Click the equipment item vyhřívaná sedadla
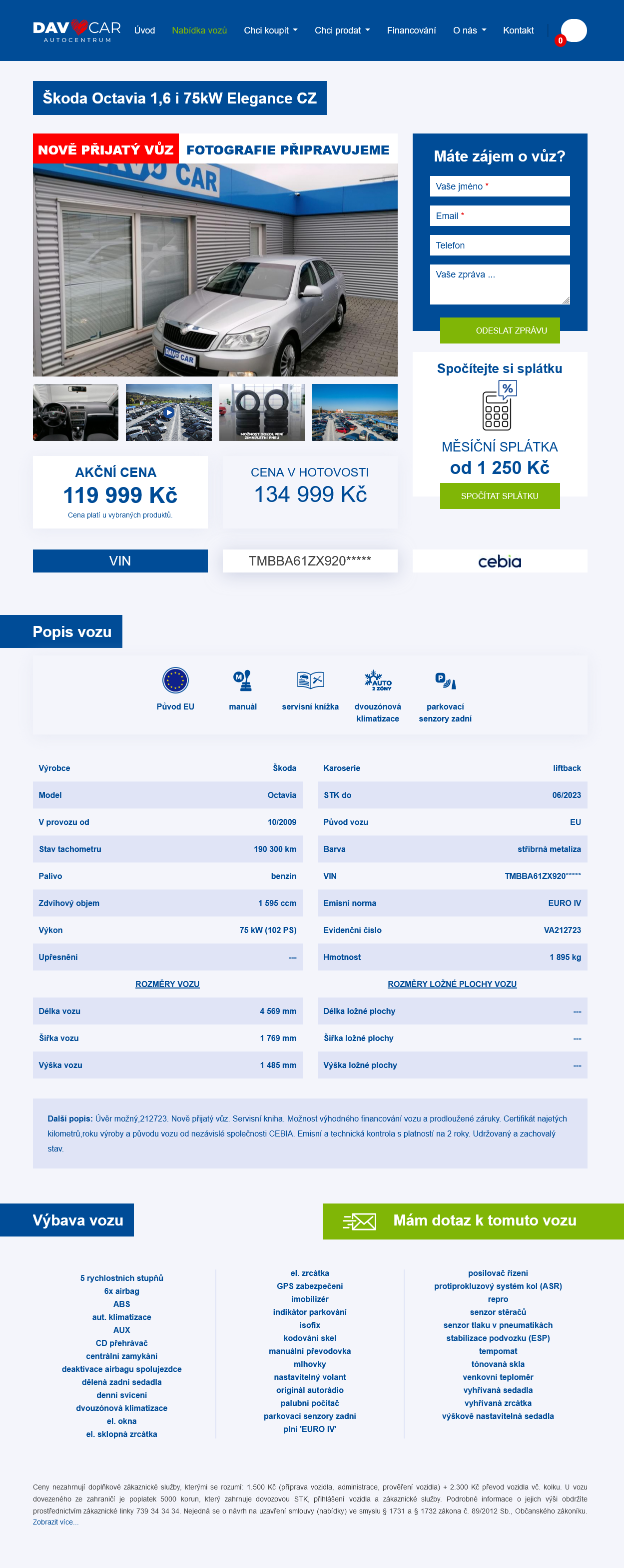This screenshot has width=624, height=1568. (498, 1390)
